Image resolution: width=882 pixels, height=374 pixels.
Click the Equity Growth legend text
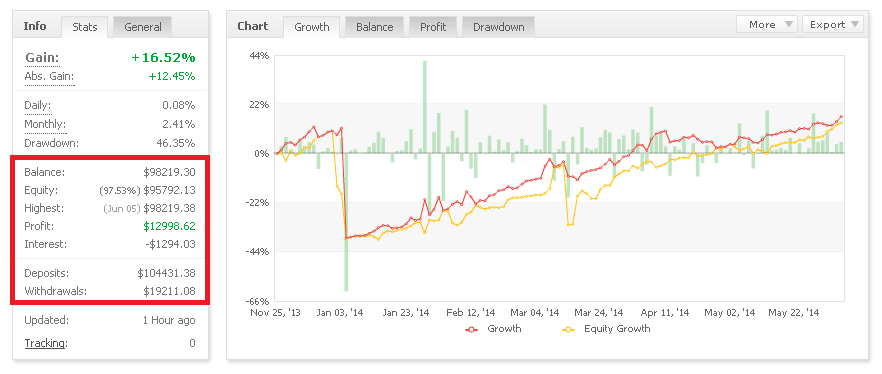point(617,329)
